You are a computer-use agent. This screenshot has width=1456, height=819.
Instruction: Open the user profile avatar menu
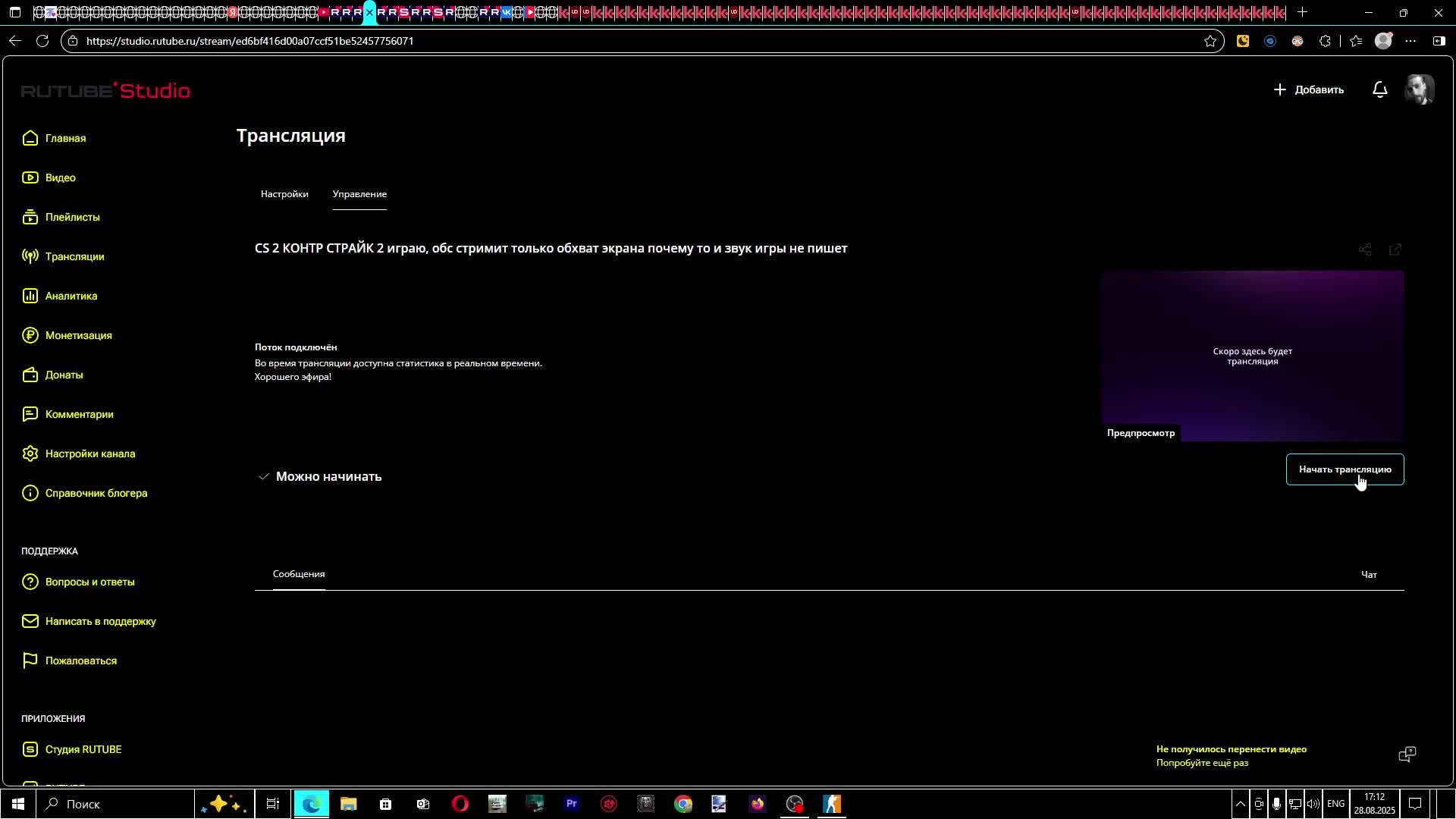click(1419, 89)
